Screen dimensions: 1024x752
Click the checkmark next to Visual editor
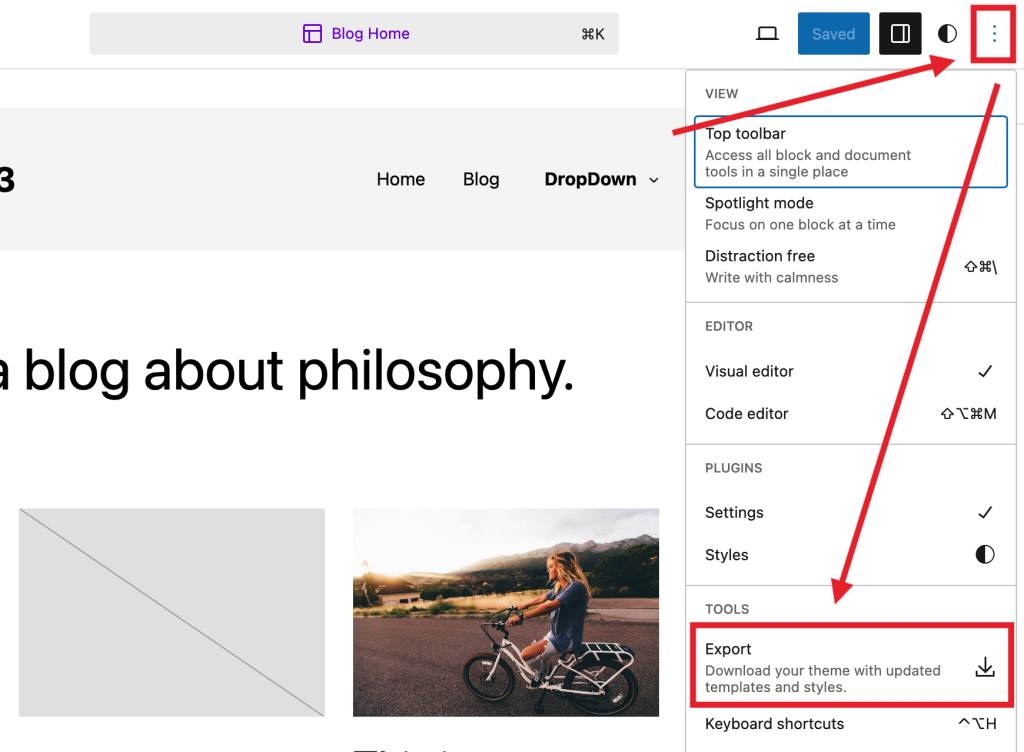tap(984, 371)
